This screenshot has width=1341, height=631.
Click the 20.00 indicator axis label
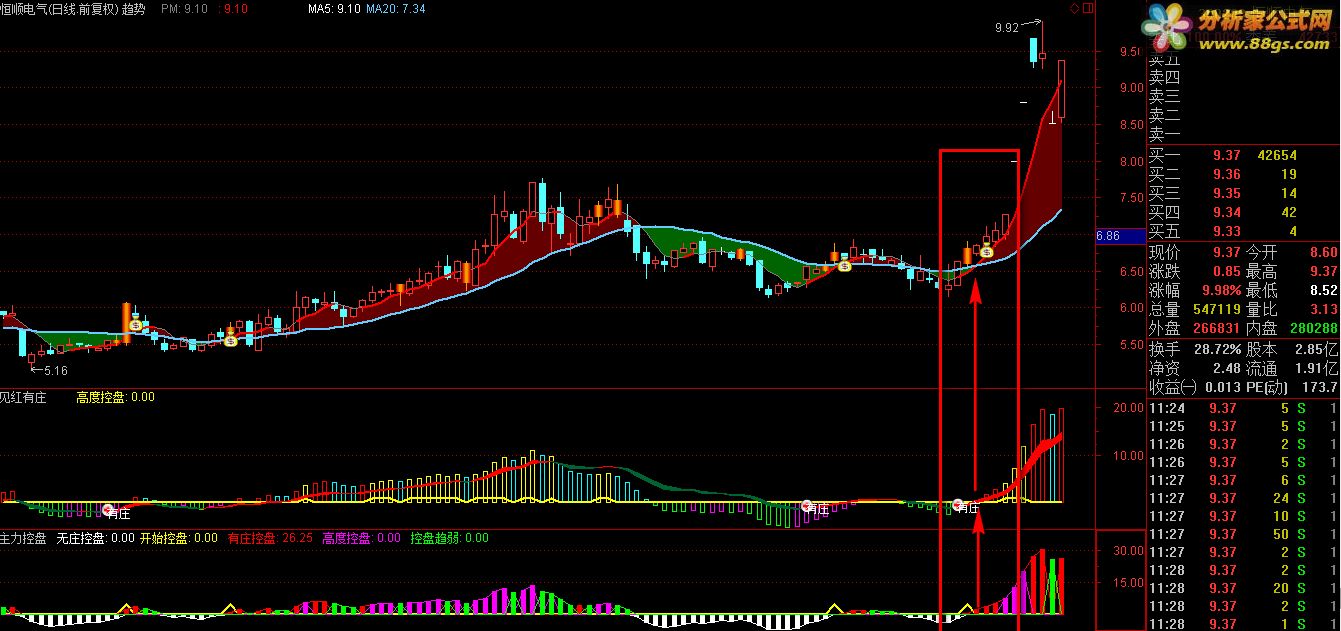[1128, 408]
